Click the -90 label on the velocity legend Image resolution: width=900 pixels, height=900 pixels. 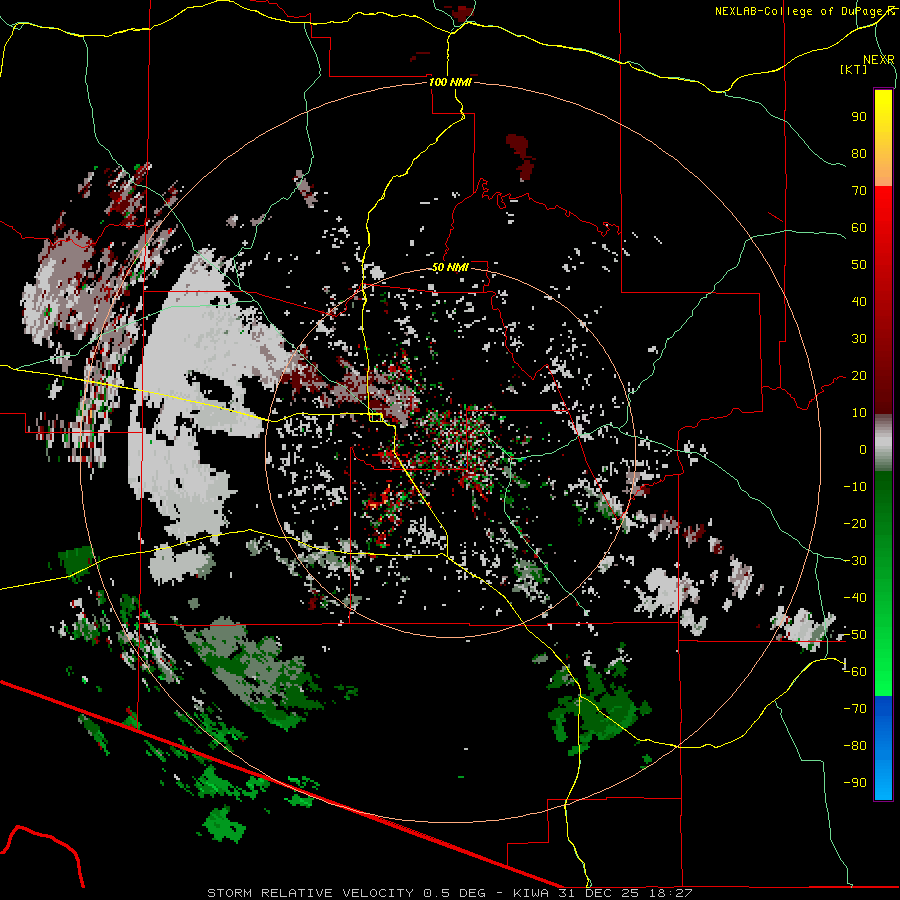(855, 783)
